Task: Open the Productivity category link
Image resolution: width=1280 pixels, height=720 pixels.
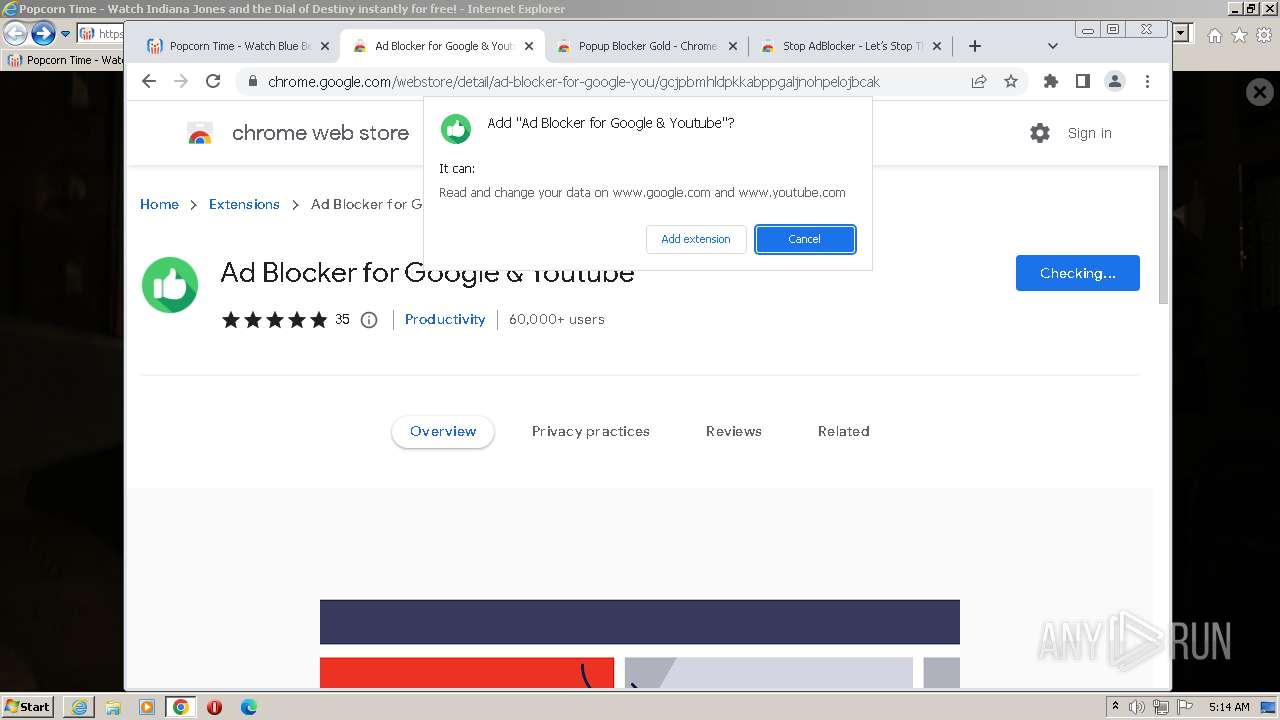Action: click(x=445, y=319)
